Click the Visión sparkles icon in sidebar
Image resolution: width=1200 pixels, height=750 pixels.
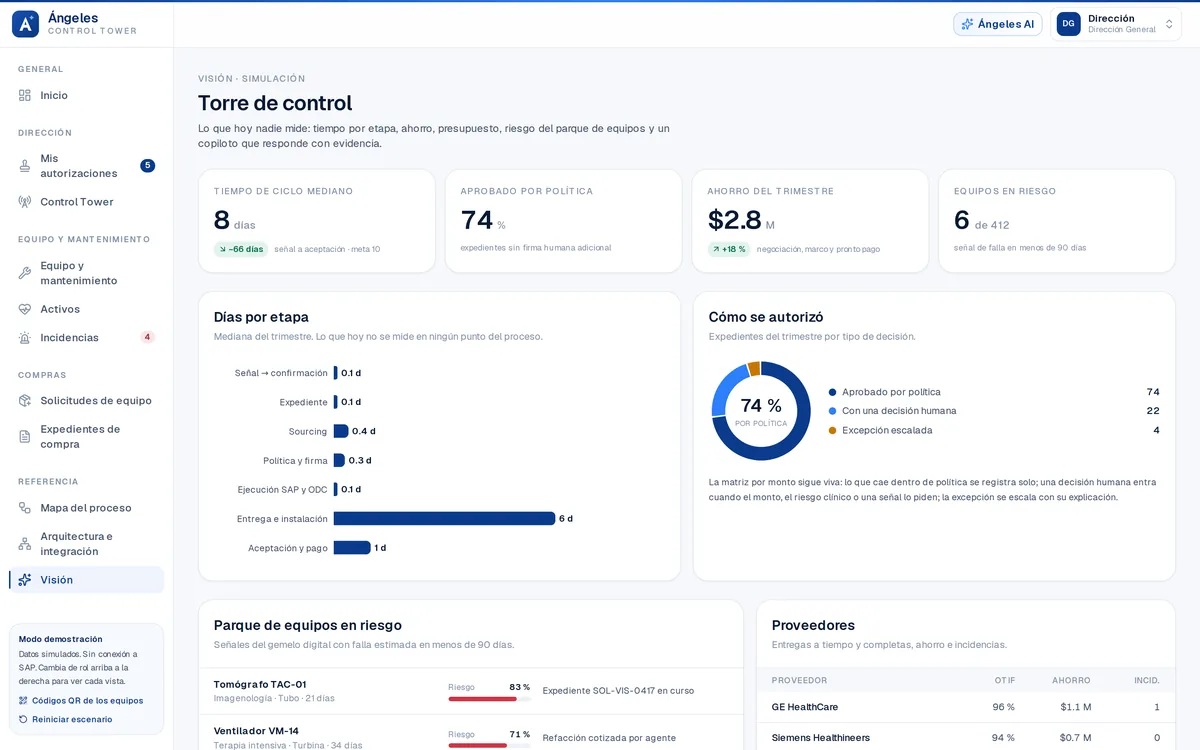tap(25, 580)
